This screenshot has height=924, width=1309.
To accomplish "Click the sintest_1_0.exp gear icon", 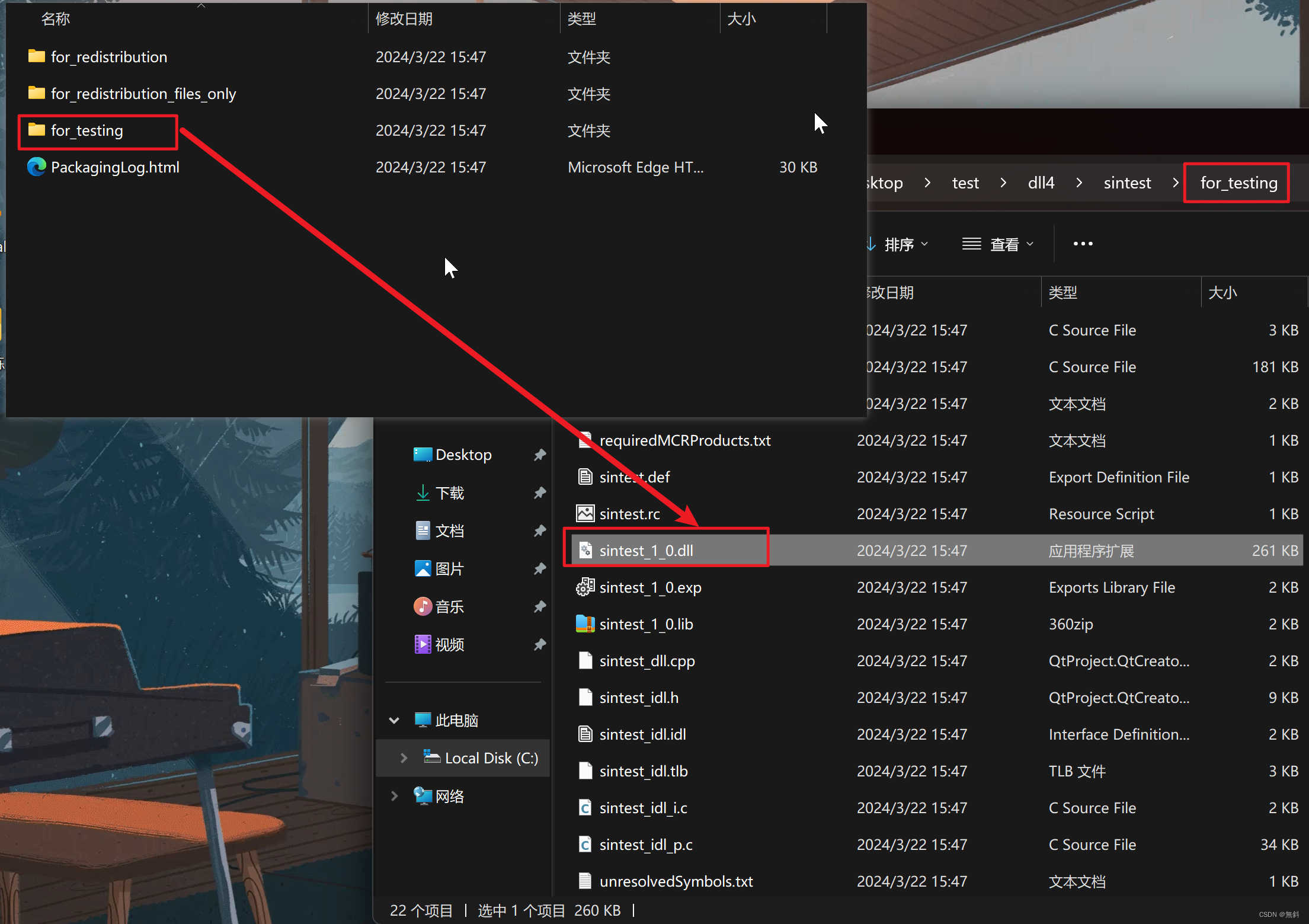I will pyautogui.click(x=585, y=587).
